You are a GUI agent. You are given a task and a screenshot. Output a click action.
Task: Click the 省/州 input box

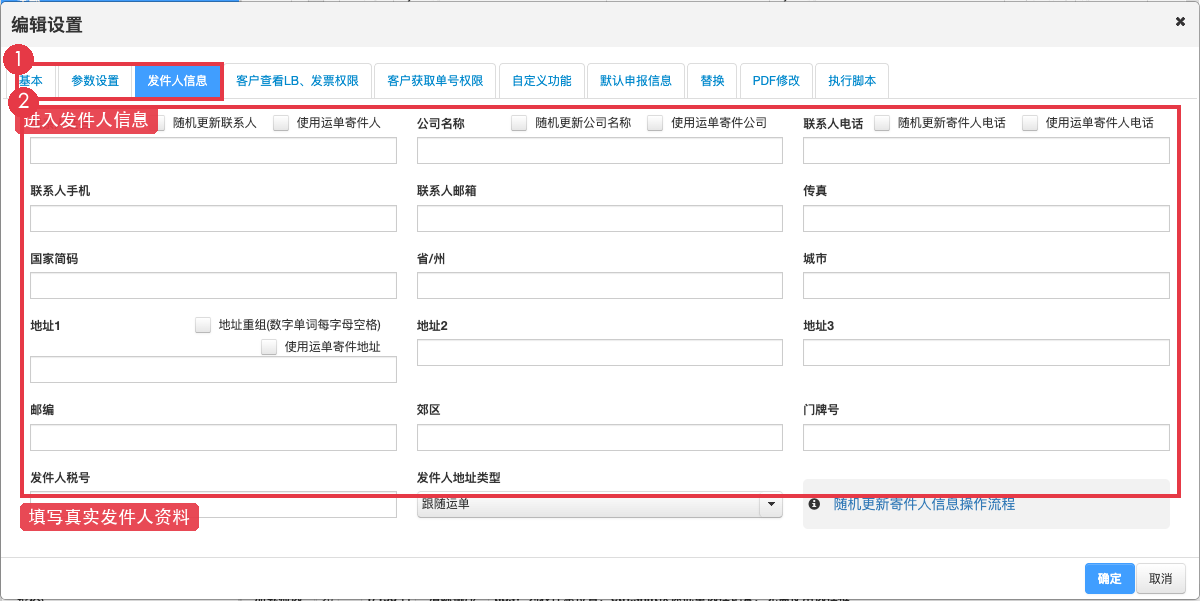[600, 285]
